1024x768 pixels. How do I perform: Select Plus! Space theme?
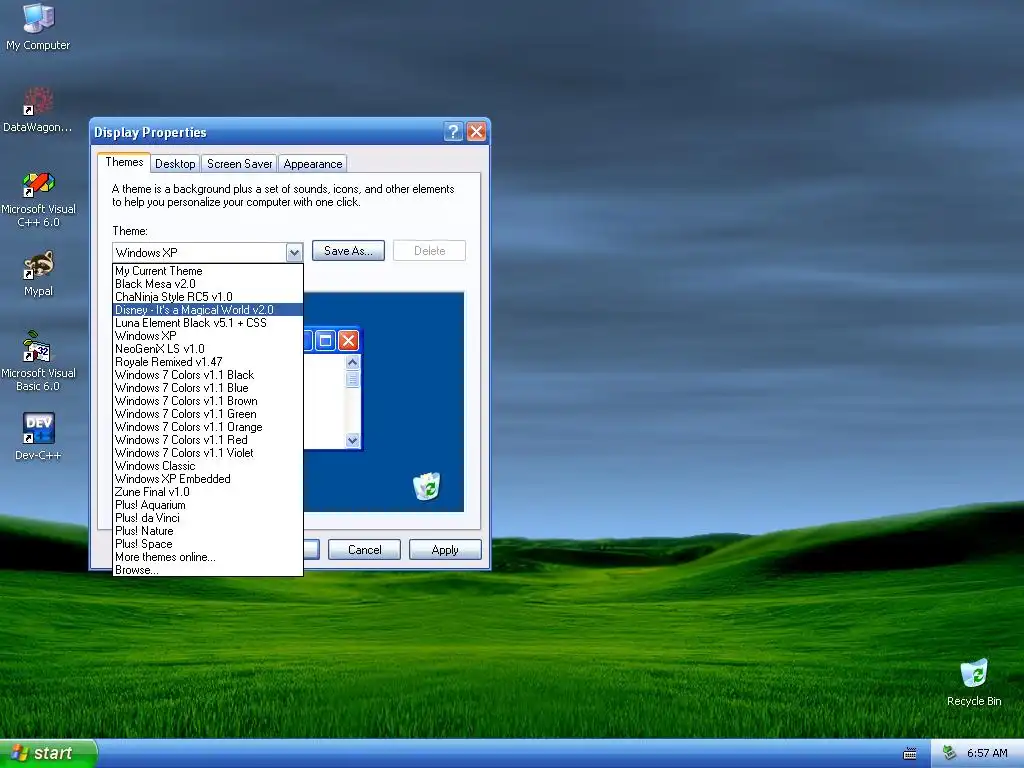click(208, 544)
